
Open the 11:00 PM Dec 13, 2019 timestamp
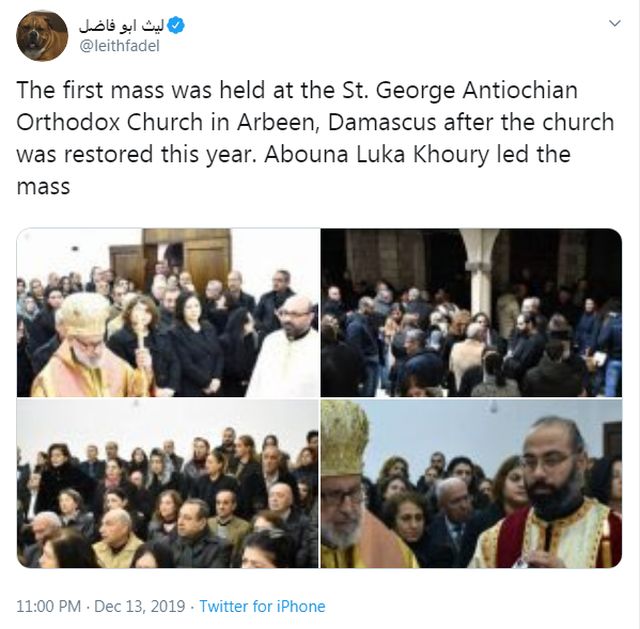click(101, 606)
